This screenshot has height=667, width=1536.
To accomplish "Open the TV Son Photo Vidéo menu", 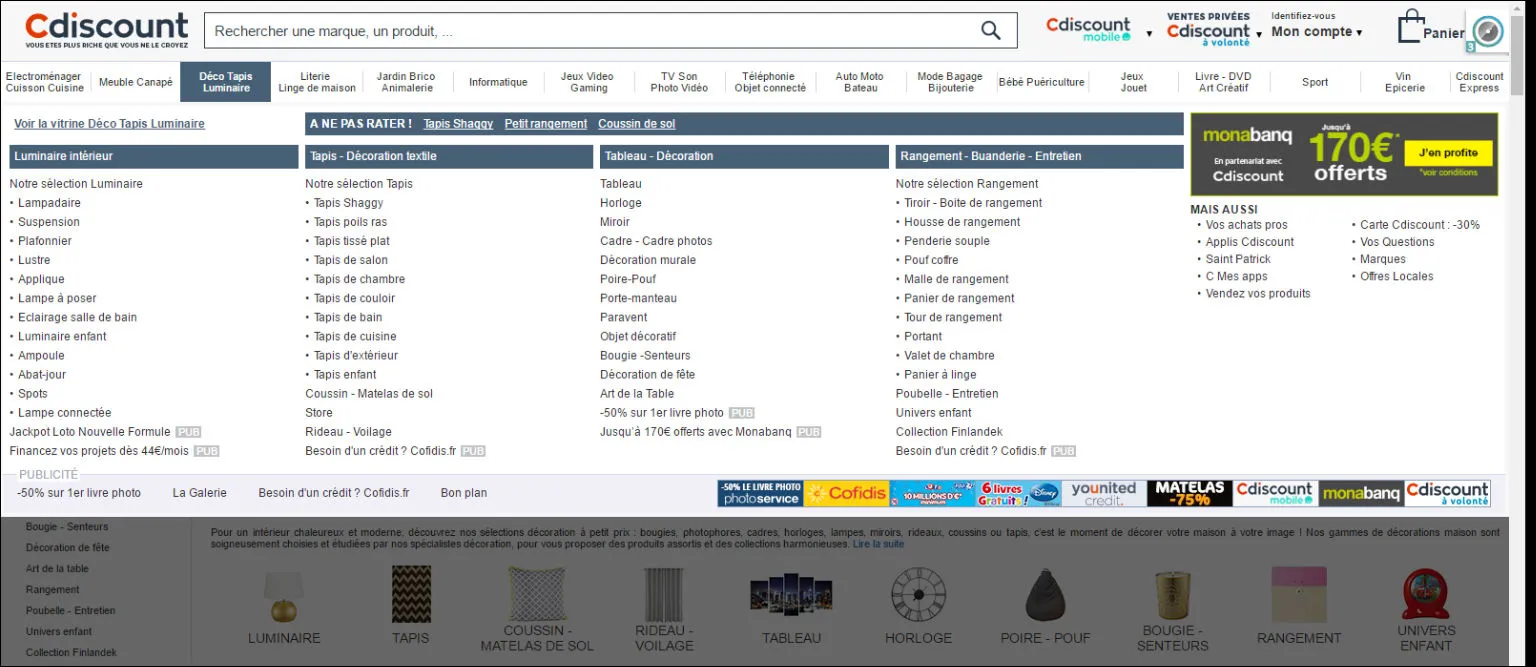I will pos(679,82).
